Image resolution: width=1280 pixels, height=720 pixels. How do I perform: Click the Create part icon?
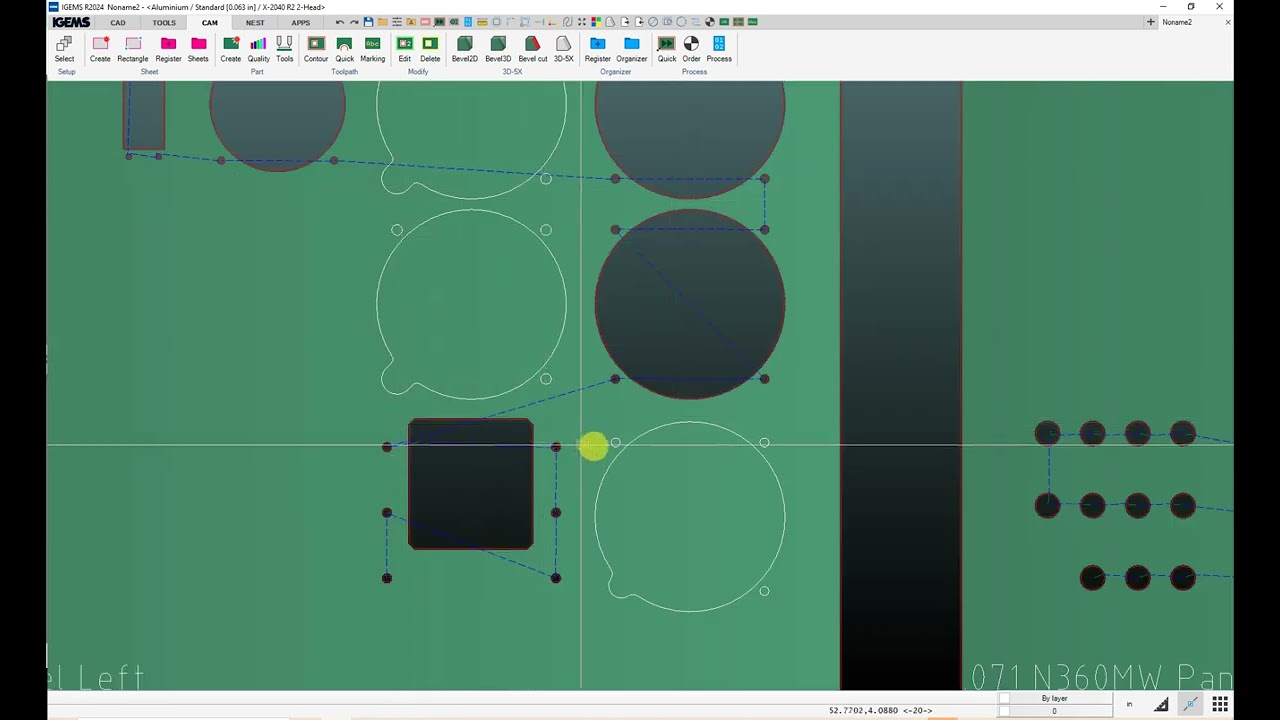click(230, 49)
